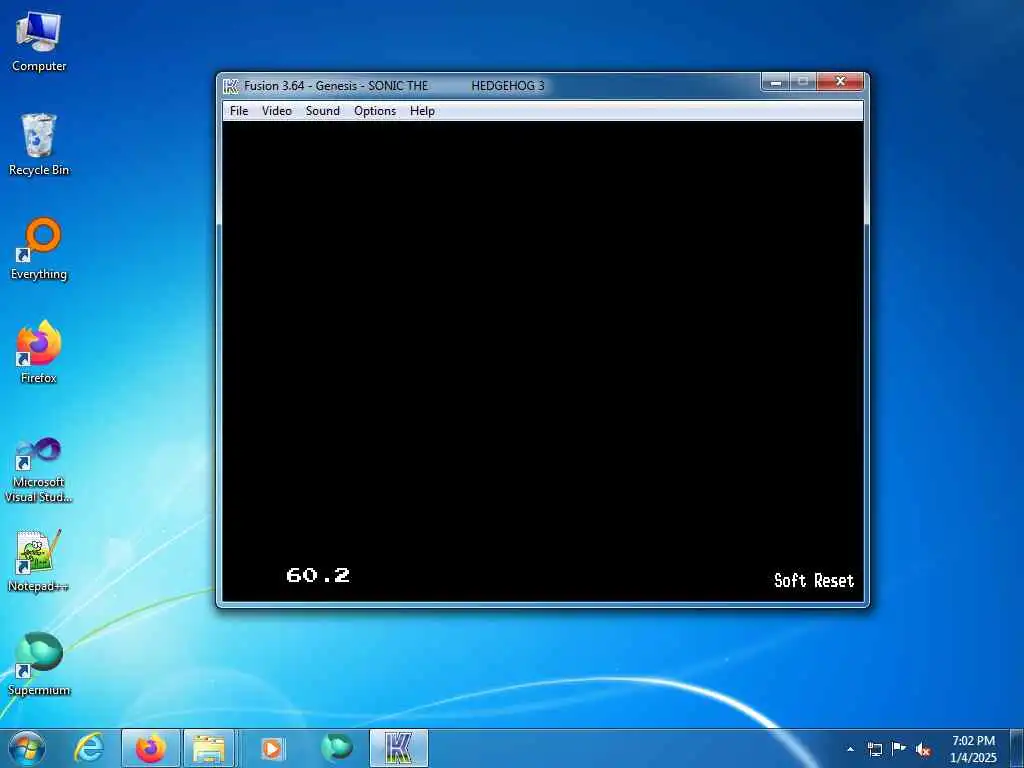
Task: Open the clock showing 7:02 PM
Action: point(973,749)
